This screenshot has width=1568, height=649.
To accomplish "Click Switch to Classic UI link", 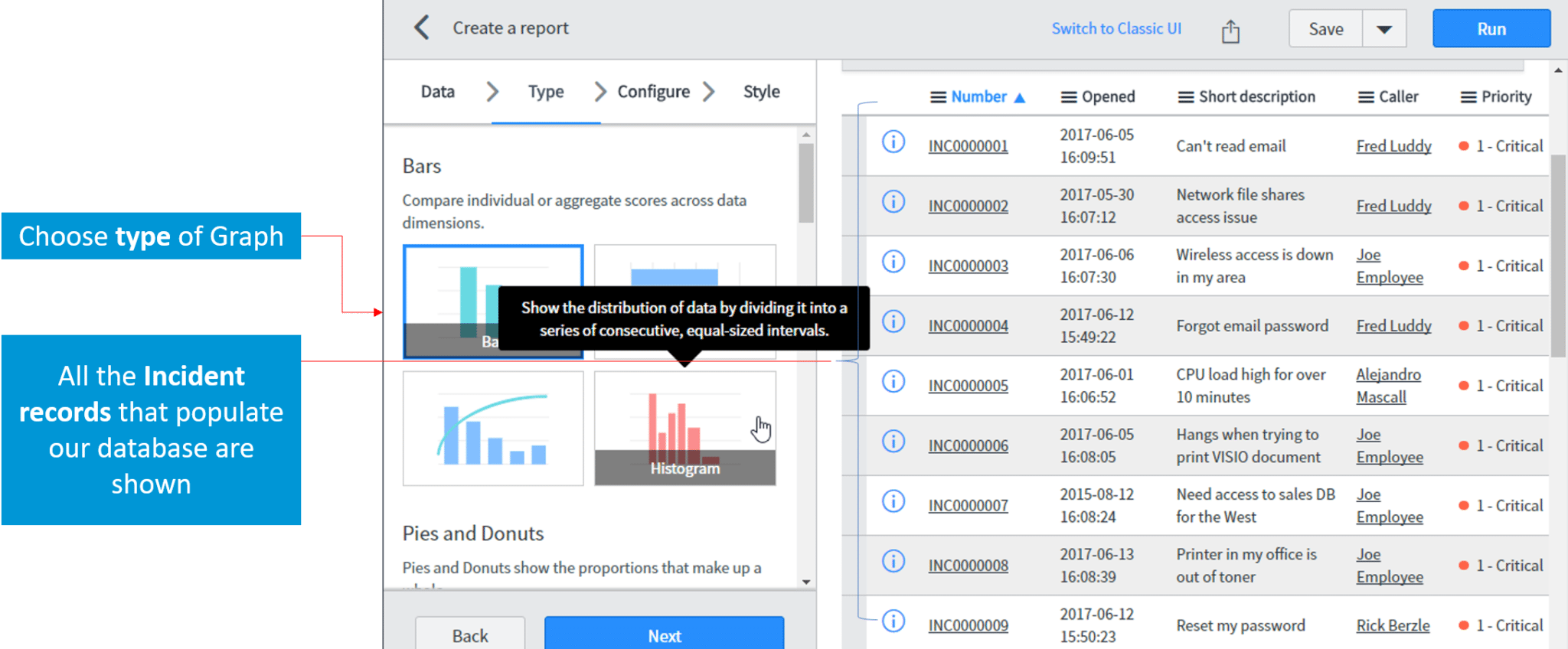I will coord(1116,28).
